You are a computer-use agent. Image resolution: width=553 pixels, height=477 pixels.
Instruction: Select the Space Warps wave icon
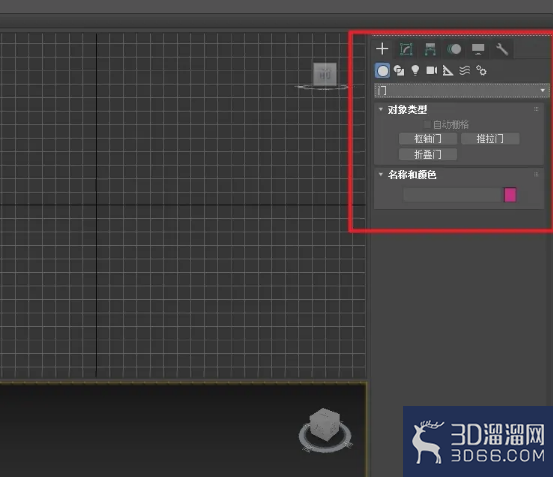pyautogui.click(x=464, y=71)
